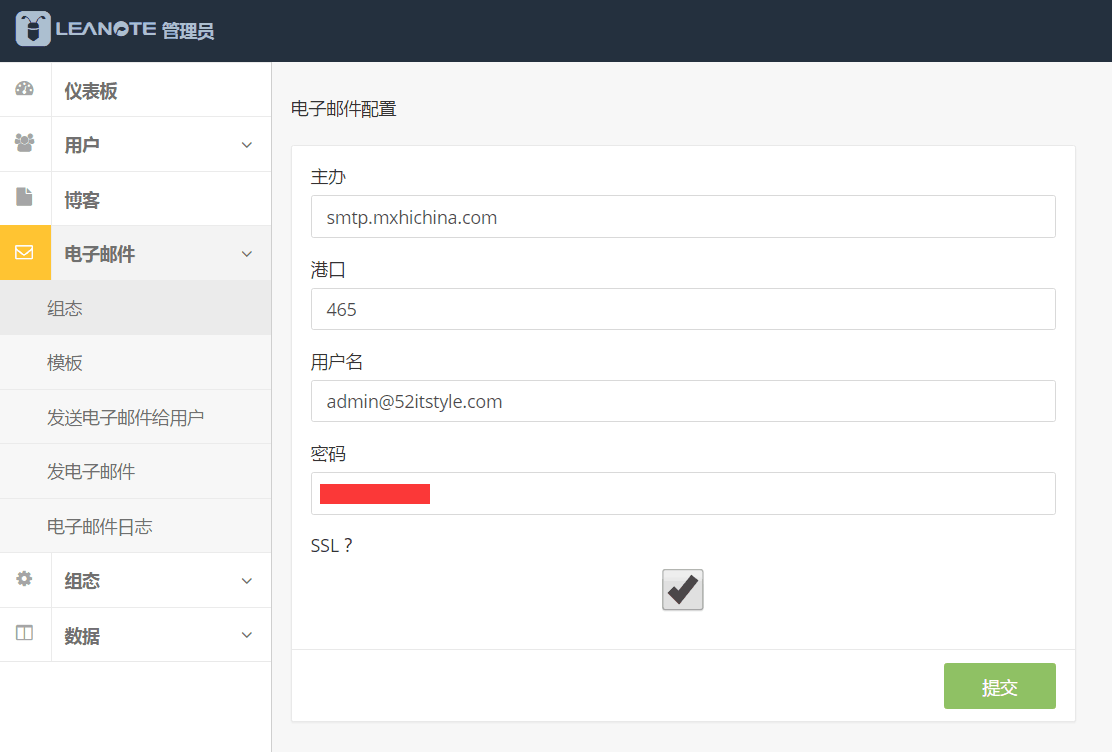Viewport: 1112px width, 752px height.
Task: Expand the 数据 menu chevron
Action: pyautogui.click(x=247, y=635)
